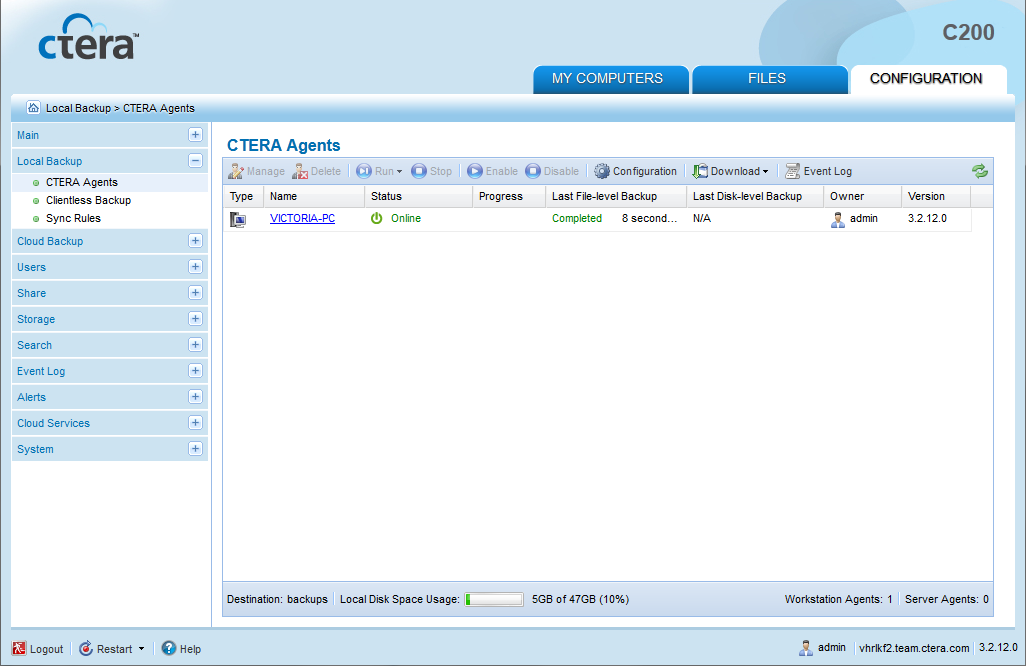Open the VICTORIA-PC agent link
Image resolution: width=1026 pixels, height=666 pixels.
pyautogui.click(x=302, y=219)
